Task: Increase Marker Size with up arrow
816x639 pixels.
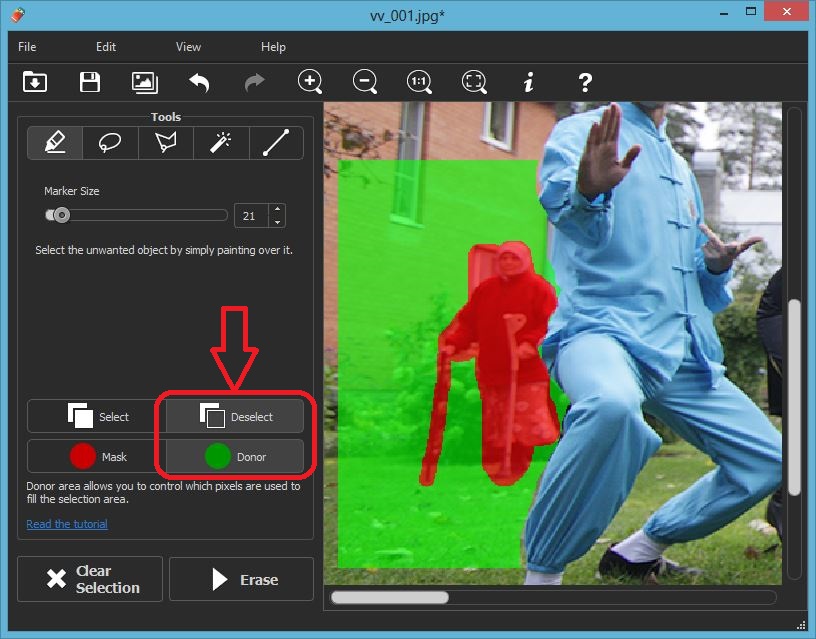Action: (277, 210)
